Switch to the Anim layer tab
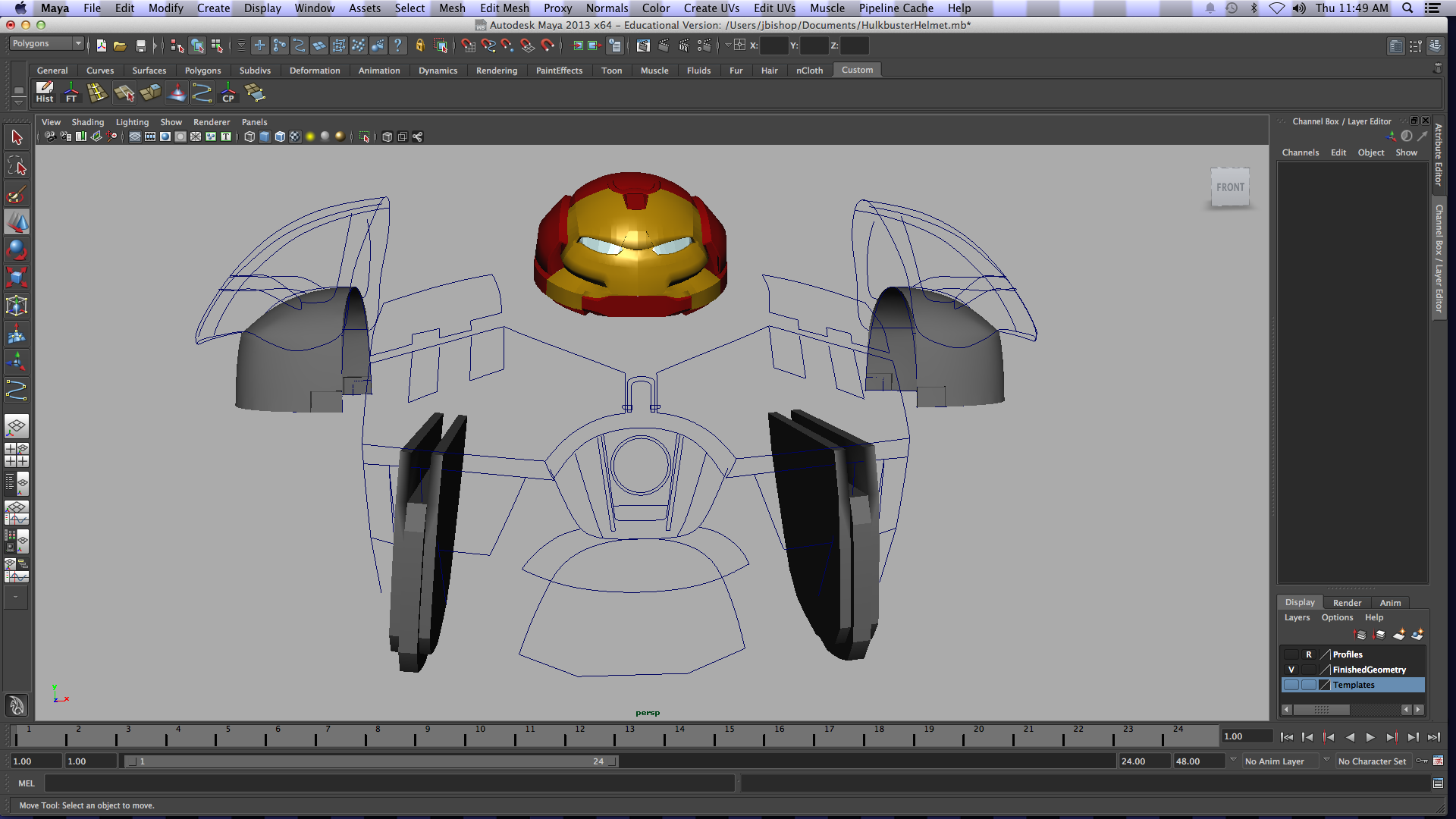Image resolution: width=1456 pixels, height=819 pixels. [x=1390, y=603]
